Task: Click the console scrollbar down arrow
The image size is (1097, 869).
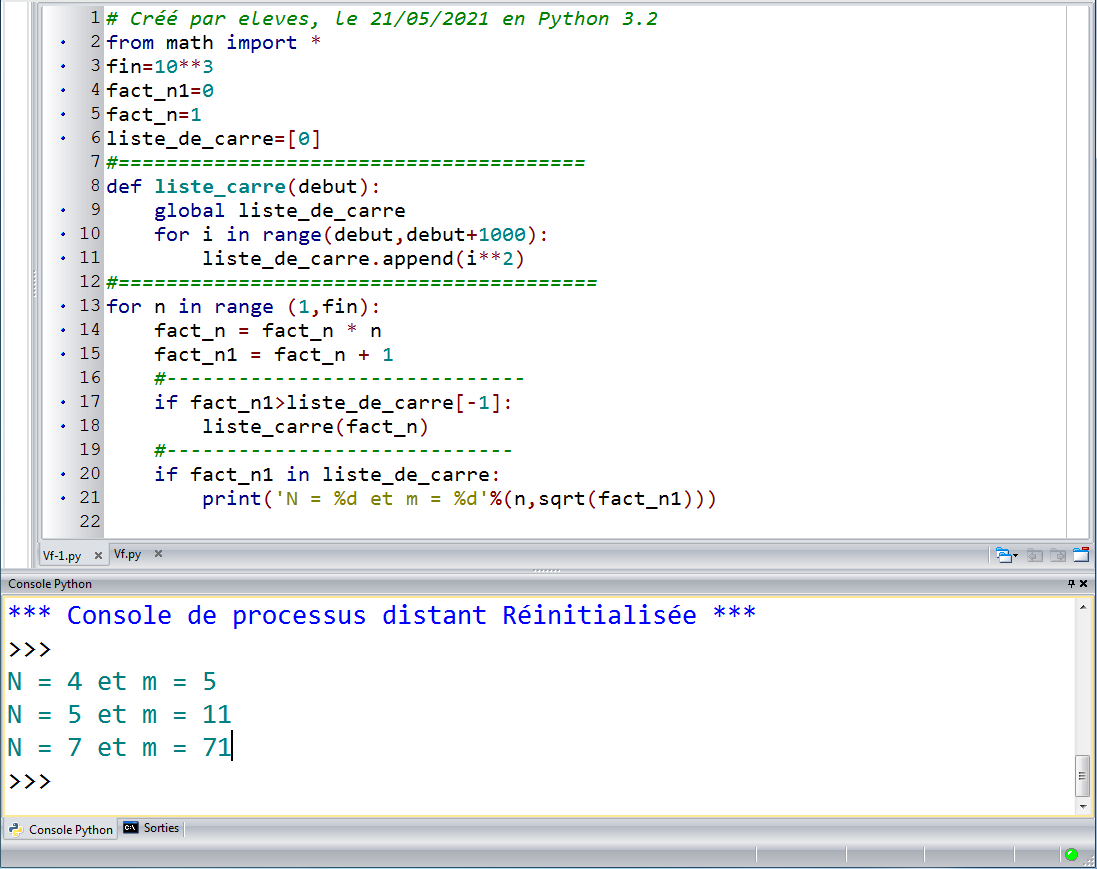Action: [x=1081, y=806]
